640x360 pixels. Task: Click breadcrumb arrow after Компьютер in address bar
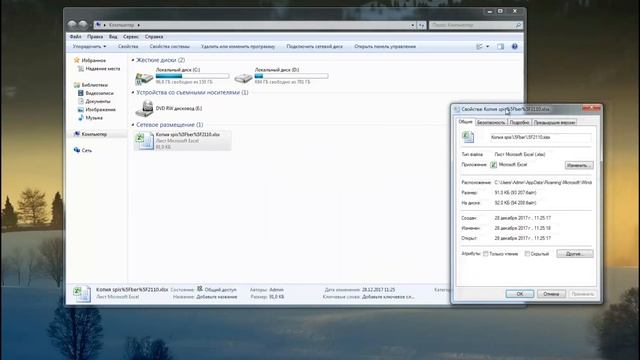pyautogui.click(x=139, y=25)
